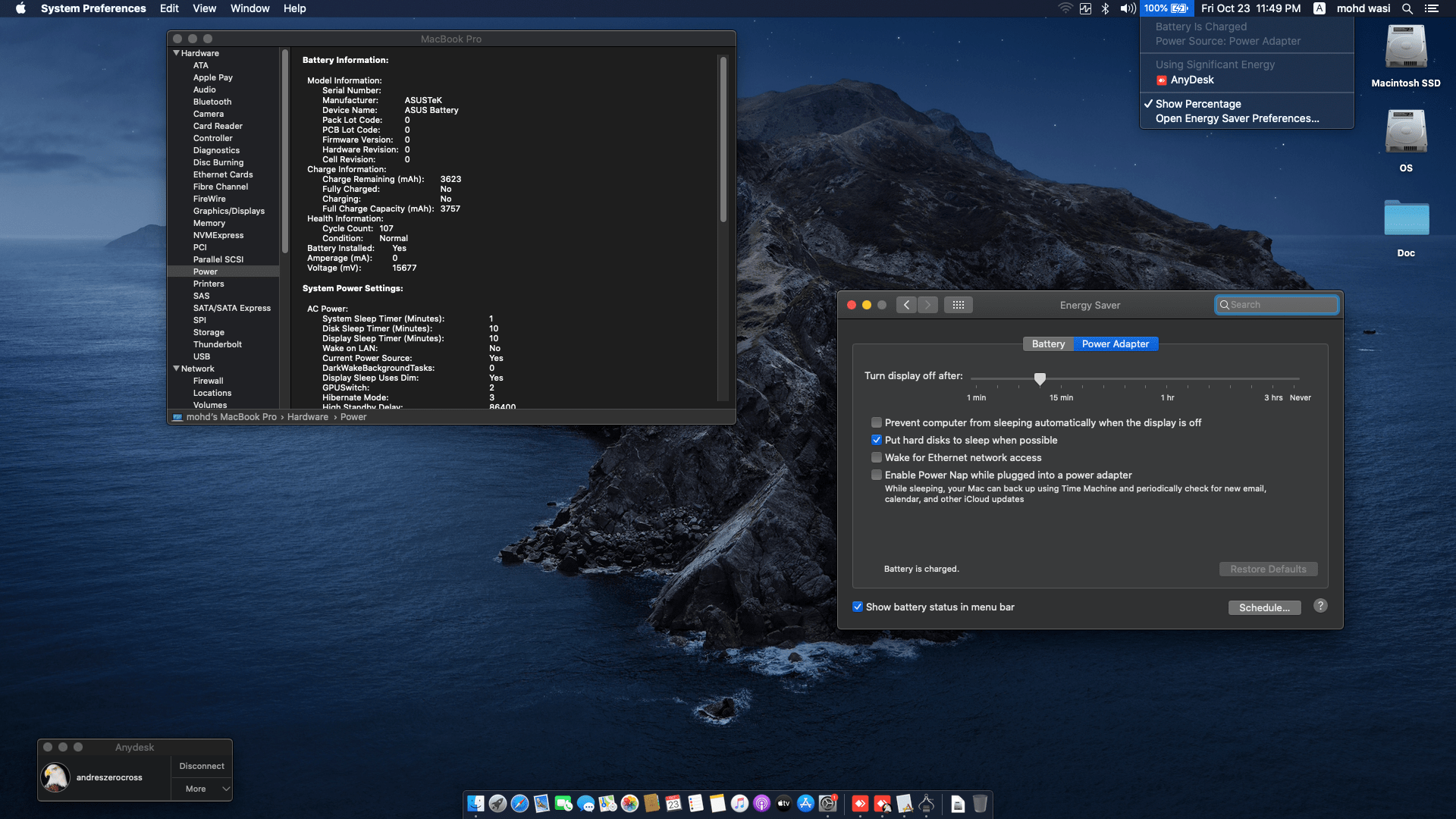Uncheck Put hard disks to sleep when possible
The height and width of the screenshot is (819, 1456).
click(x=877, y=440)
